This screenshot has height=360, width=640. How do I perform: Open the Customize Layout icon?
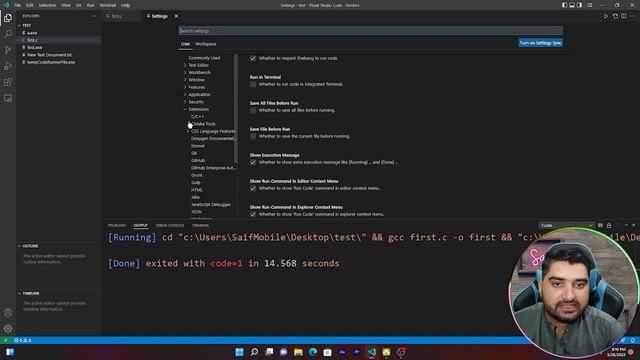(590, 5)
